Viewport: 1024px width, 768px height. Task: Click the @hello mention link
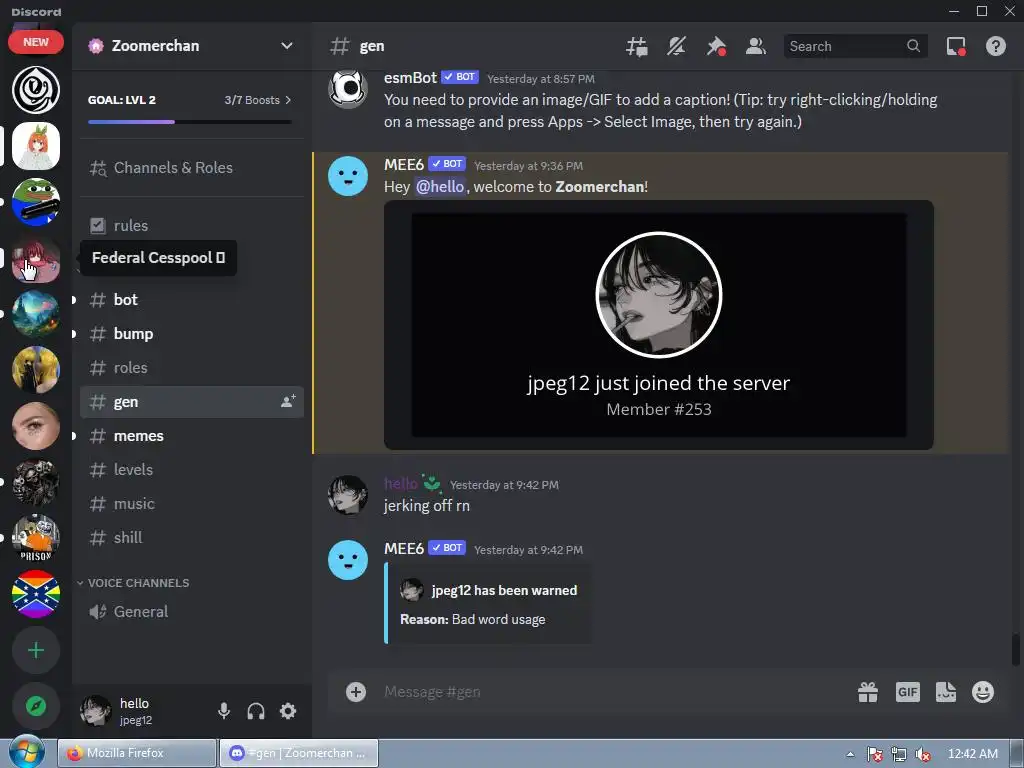pos(440,187)
